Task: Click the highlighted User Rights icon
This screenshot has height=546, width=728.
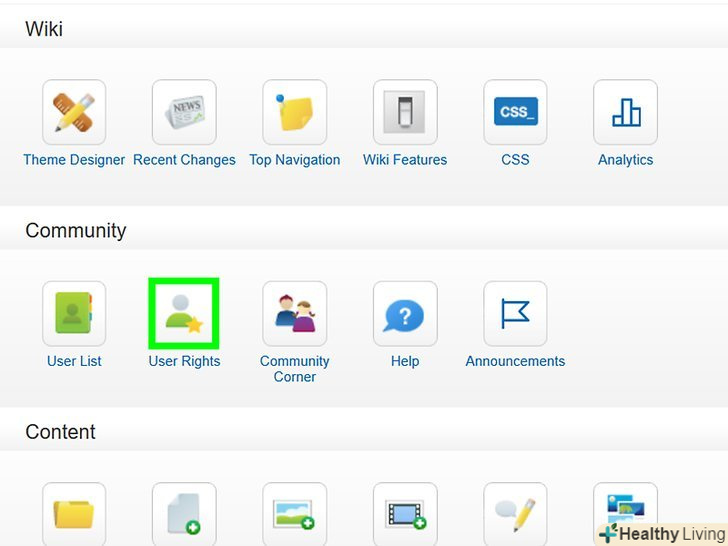Action: pos(184,314)
